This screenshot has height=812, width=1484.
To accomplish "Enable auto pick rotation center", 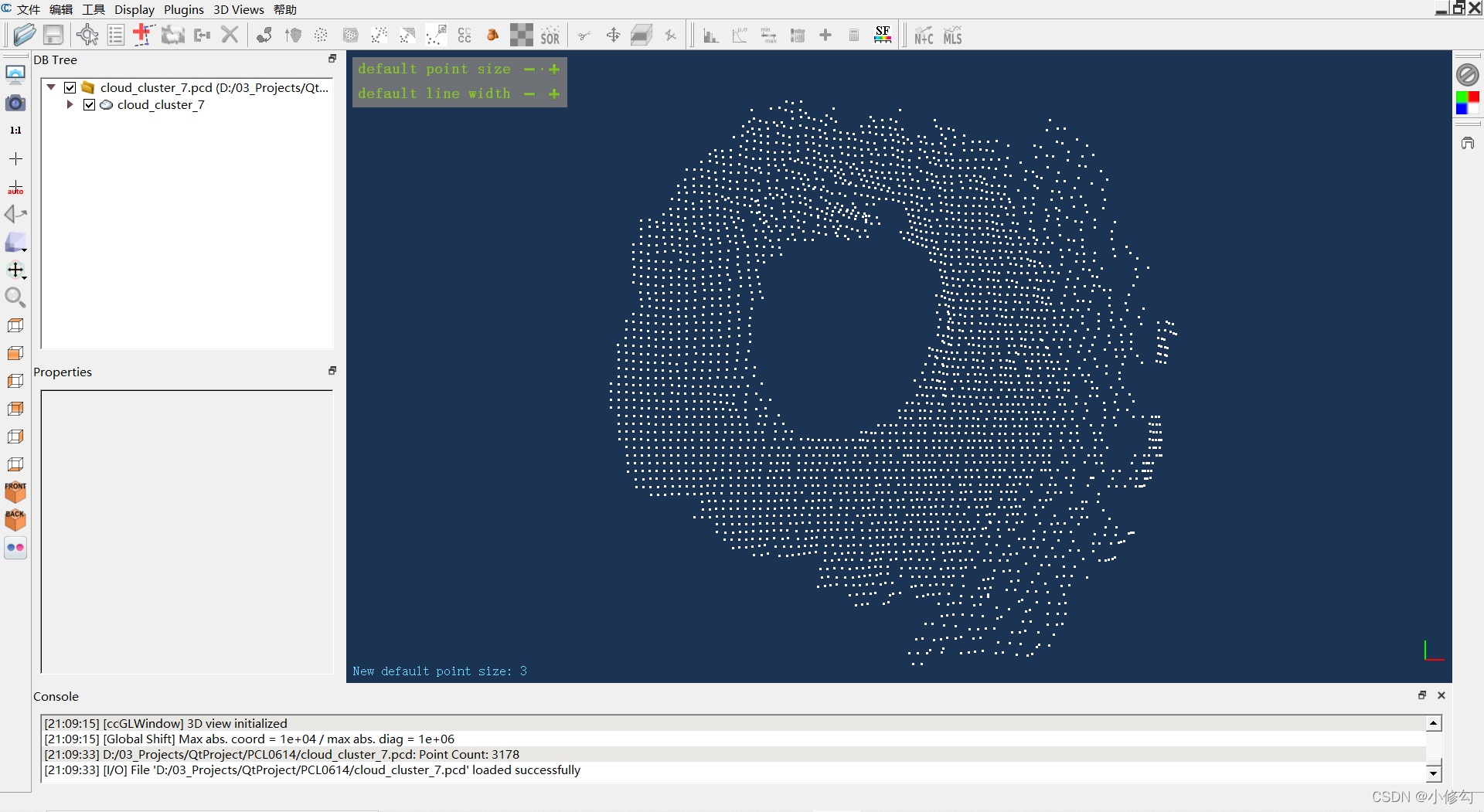I will 15,187.
